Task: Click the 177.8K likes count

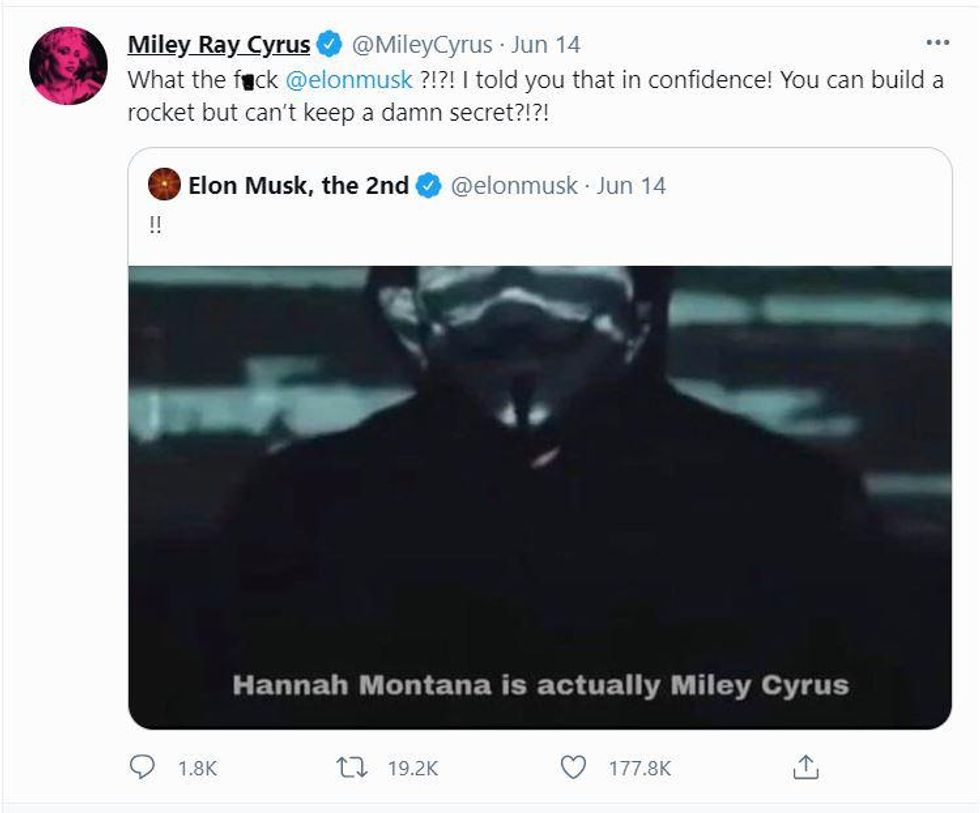Action: [640, 768]
